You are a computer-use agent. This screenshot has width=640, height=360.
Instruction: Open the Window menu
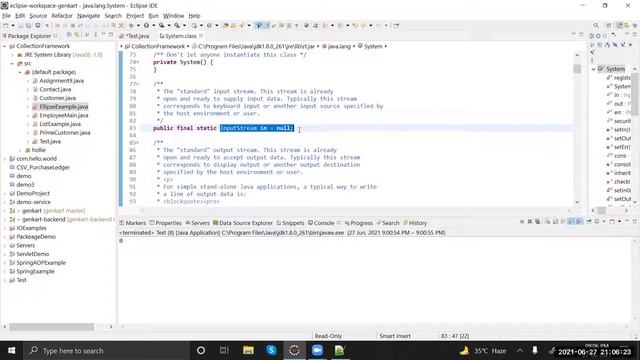pyautogui.click(x=173, y=16)
